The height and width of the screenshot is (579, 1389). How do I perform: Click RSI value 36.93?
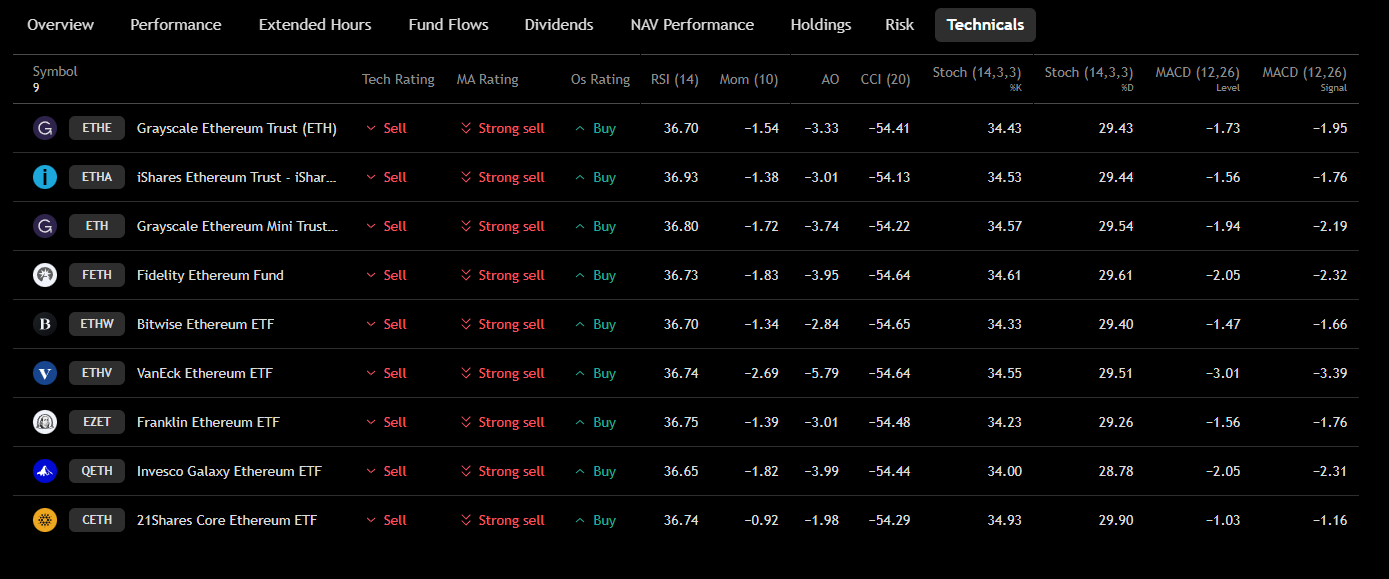(x=681, y=177)
